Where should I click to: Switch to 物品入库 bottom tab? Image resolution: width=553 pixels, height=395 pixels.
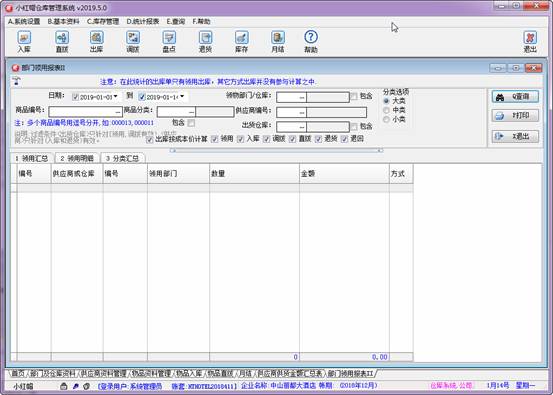pyautogui.click(x=189, y=373)
